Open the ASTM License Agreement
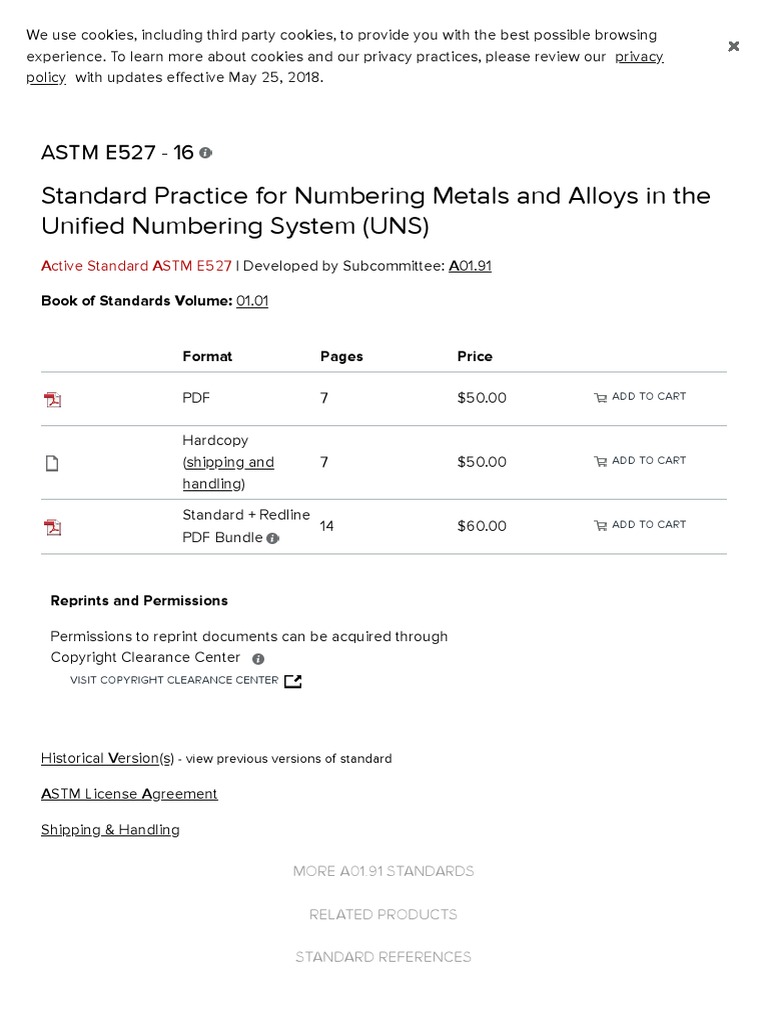Viewport: 768px width, 1024px height. click(129, 794)
